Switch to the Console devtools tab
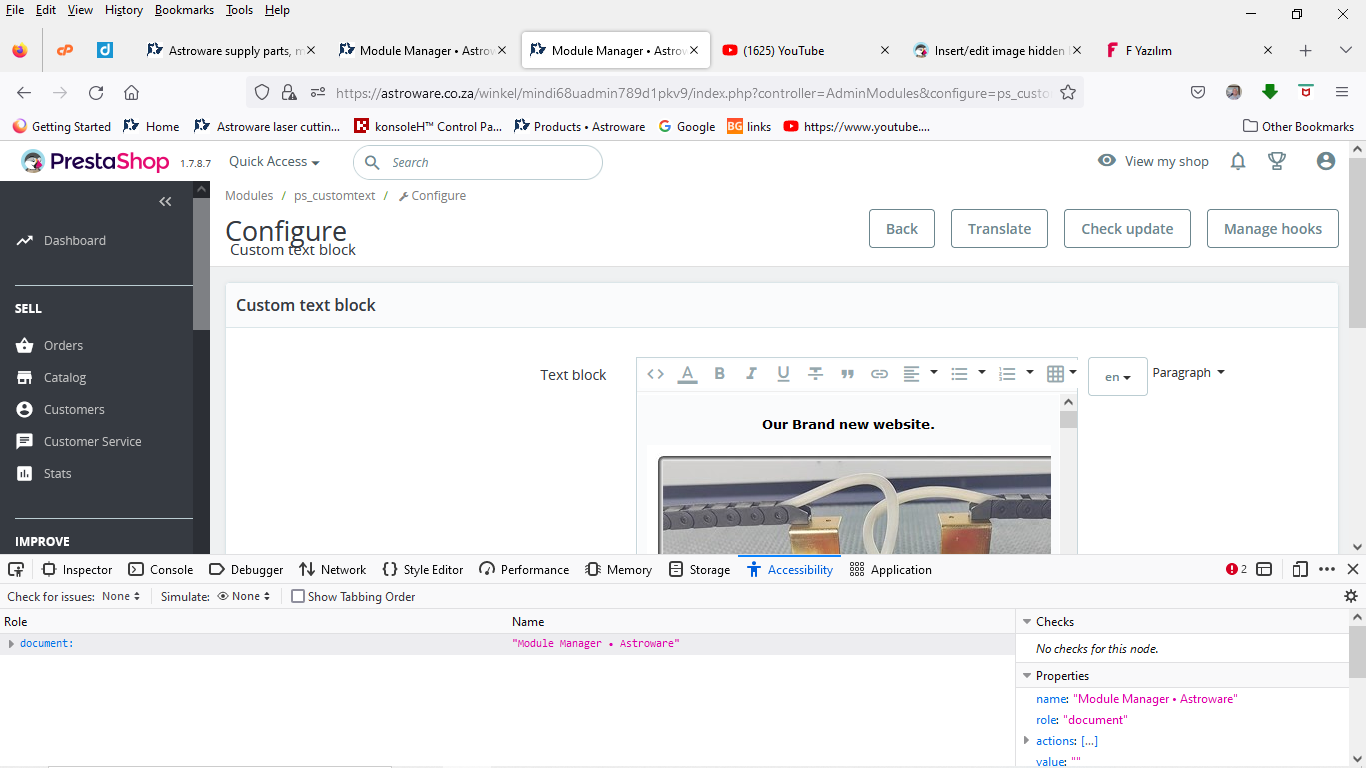Image resolution: width=1366 pixels, height=768 pixels. [x=161, y=569]
